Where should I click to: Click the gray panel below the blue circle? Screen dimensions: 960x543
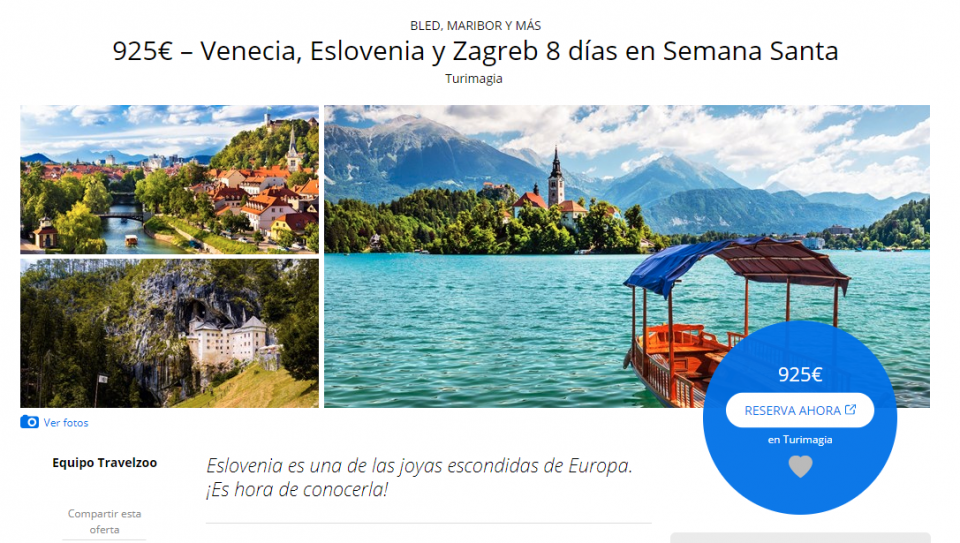tap(800, 537)
